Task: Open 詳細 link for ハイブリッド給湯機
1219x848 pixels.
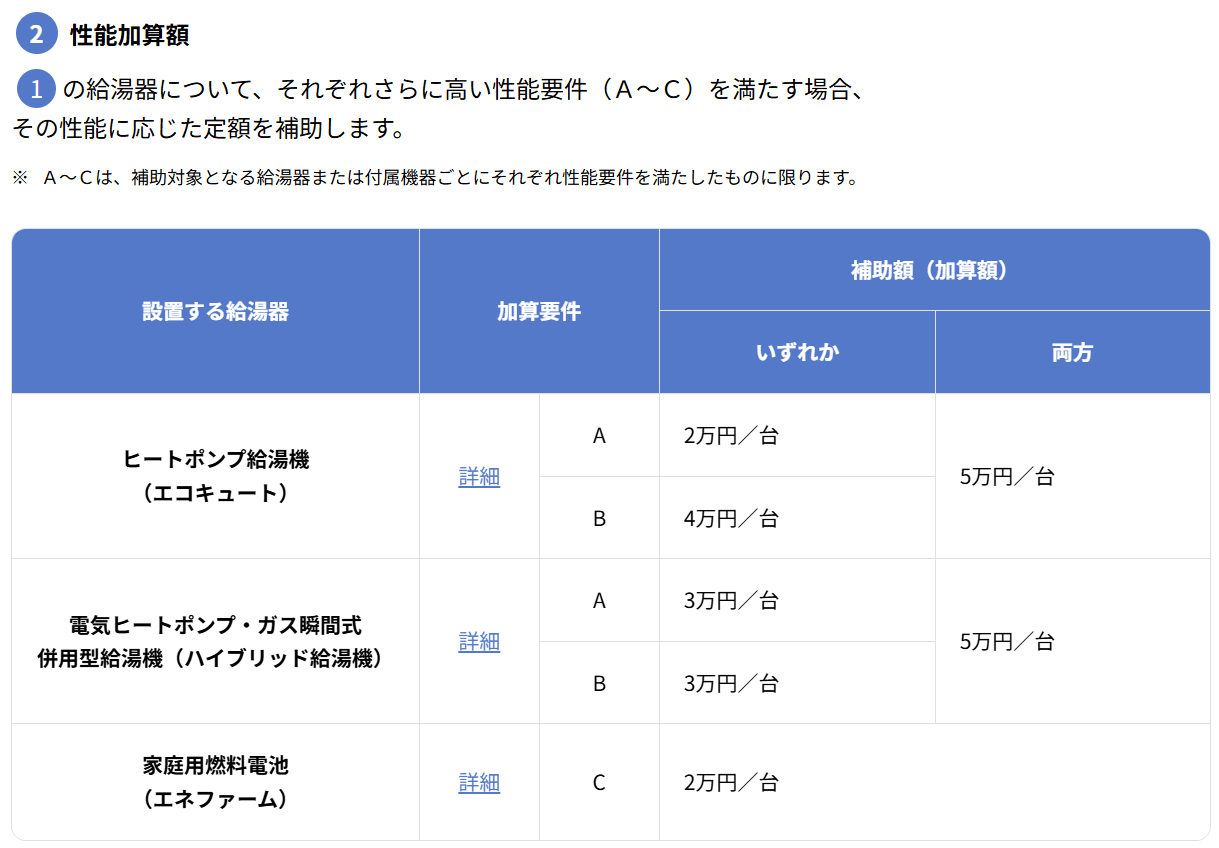Action: (x=479, y=642)
